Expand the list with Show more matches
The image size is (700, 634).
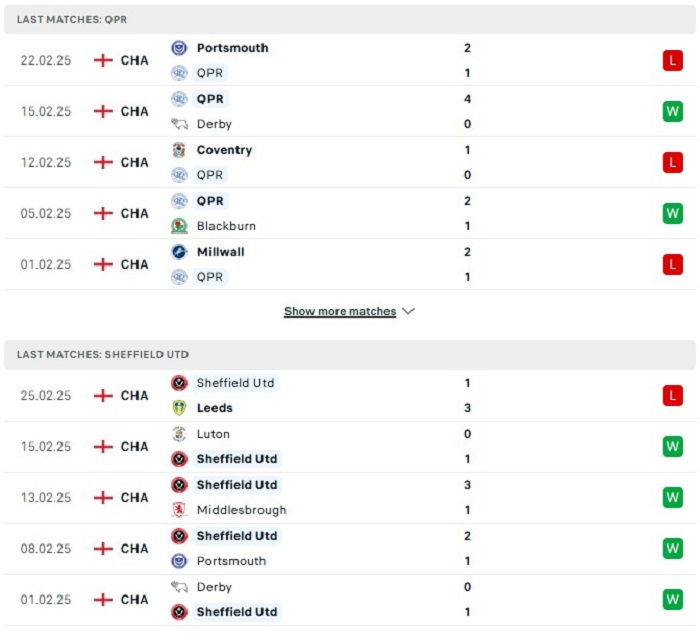pyautogui.click(x=340, y=311)
